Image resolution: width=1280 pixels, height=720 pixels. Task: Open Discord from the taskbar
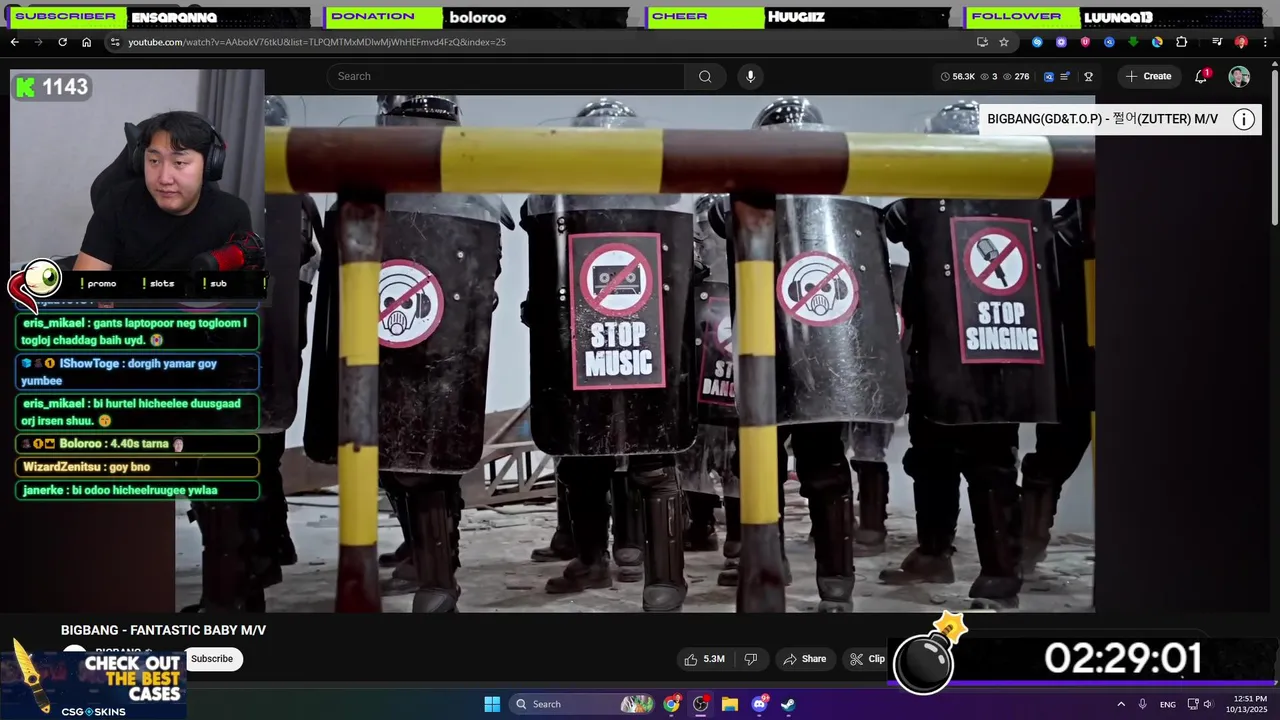tap(759, 704)
